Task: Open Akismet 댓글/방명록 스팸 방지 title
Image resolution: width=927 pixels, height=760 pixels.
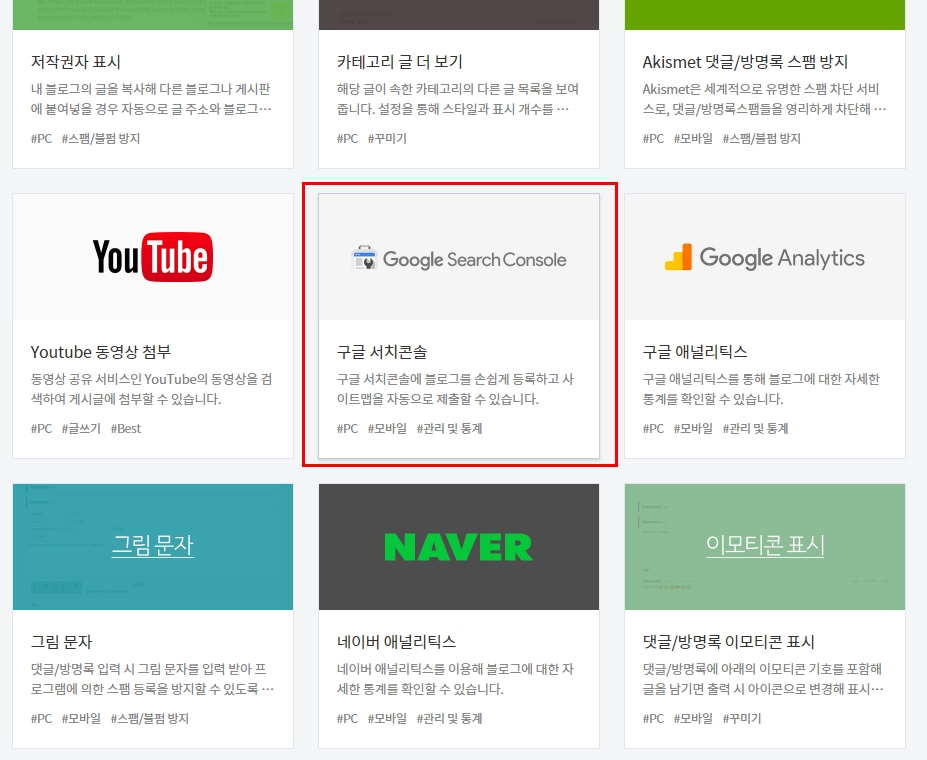Action: point(745,62)
